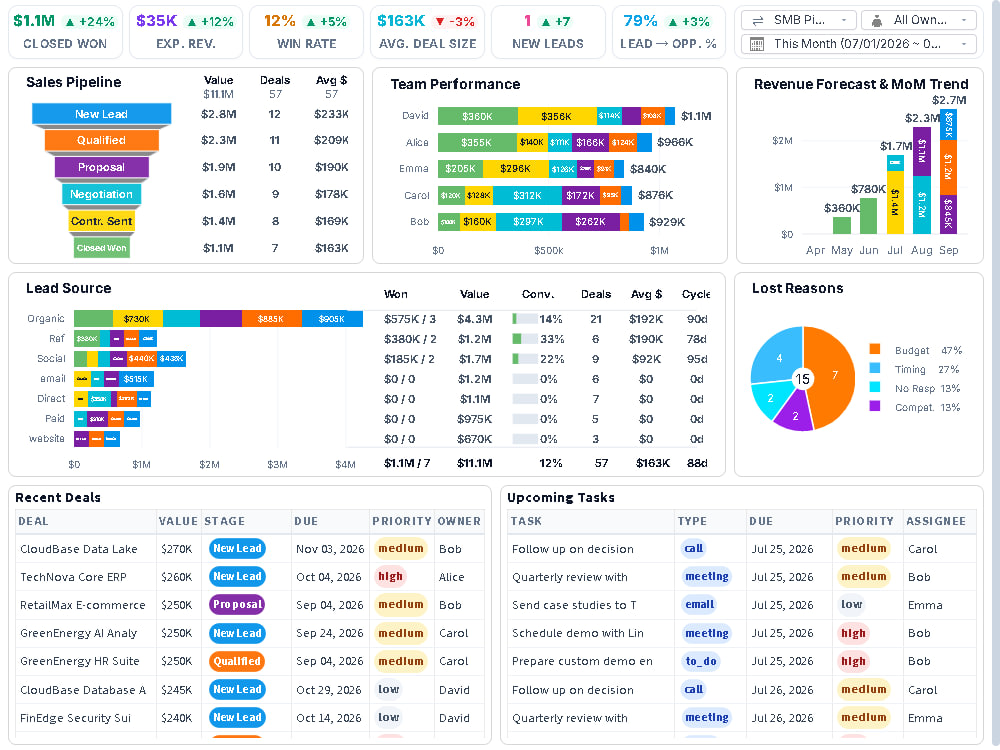Click Organic's $885K orange bar segment

coord(272,319)
